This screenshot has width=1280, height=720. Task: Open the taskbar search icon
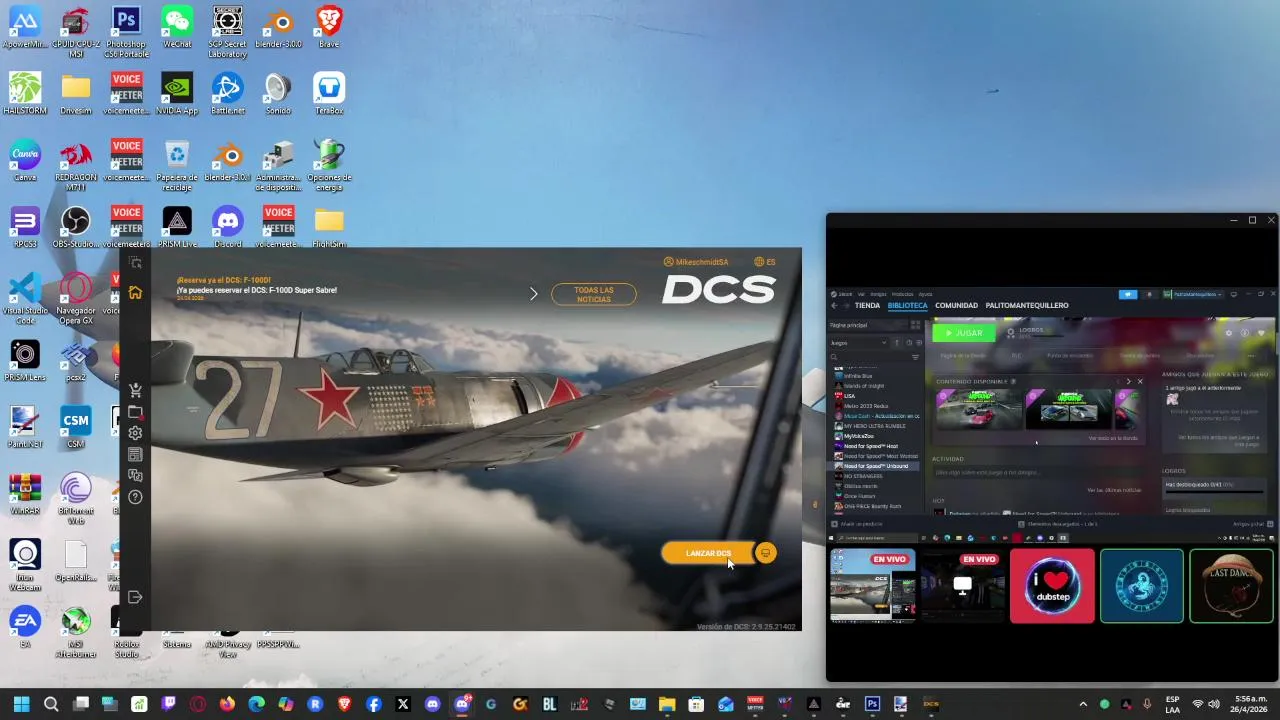51,704
